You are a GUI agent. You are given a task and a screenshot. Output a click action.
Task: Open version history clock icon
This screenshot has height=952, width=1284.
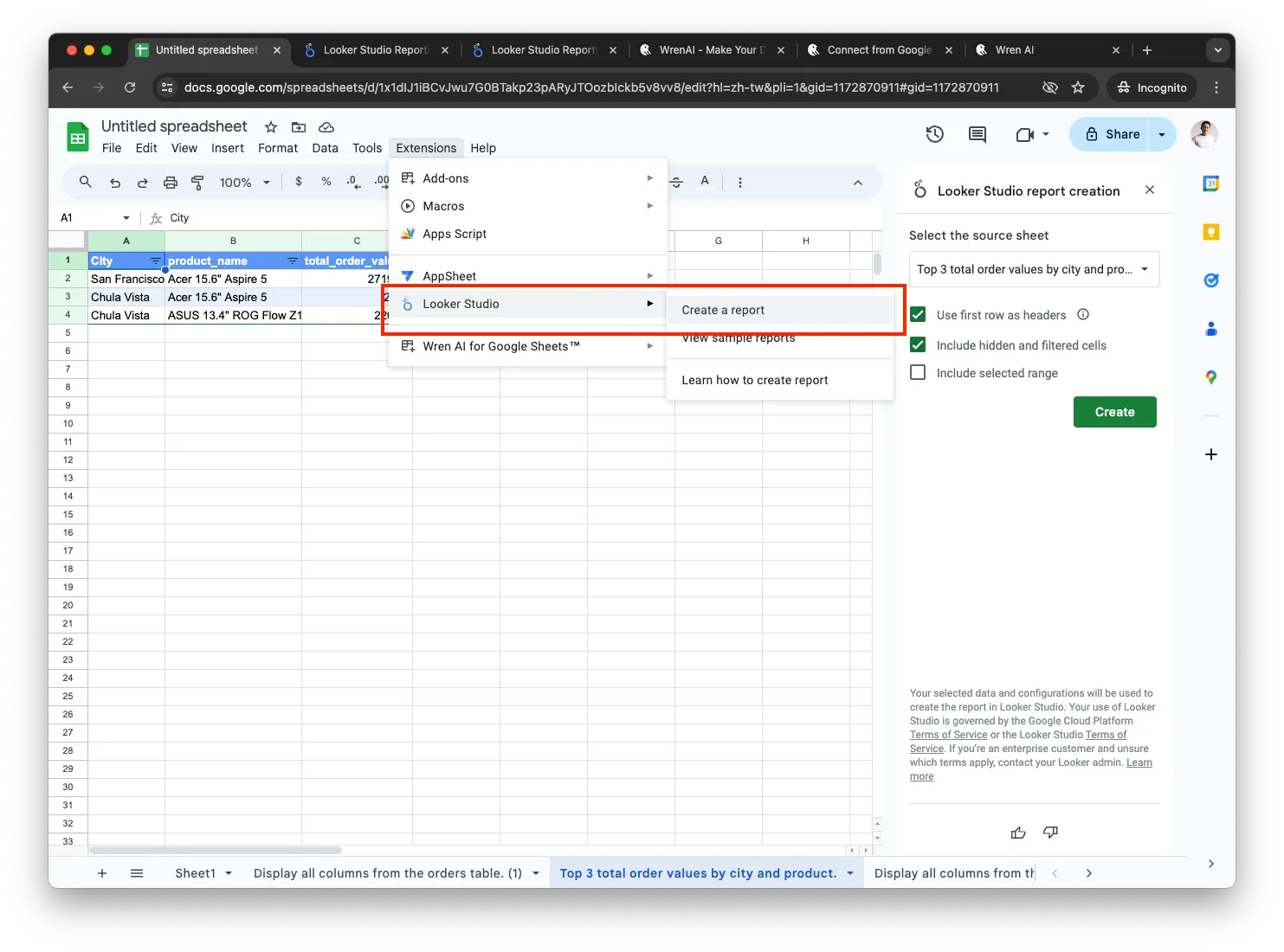tap(934, 134)
